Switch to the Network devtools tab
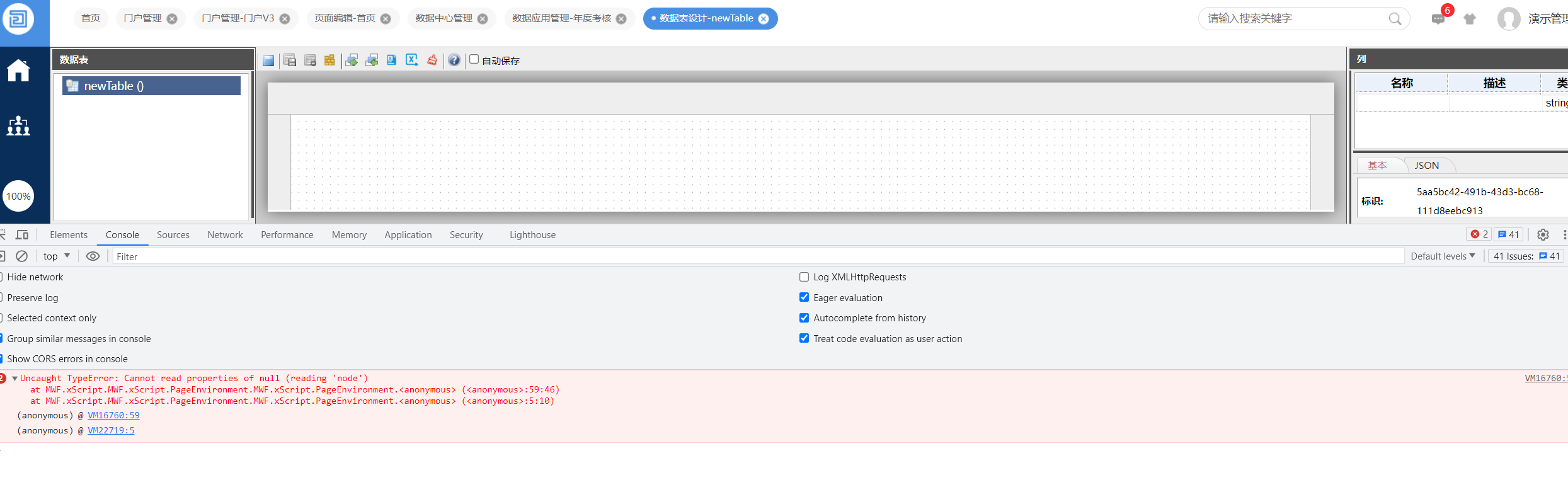The height and width of the screenshot is (492, 1568). 225,235
